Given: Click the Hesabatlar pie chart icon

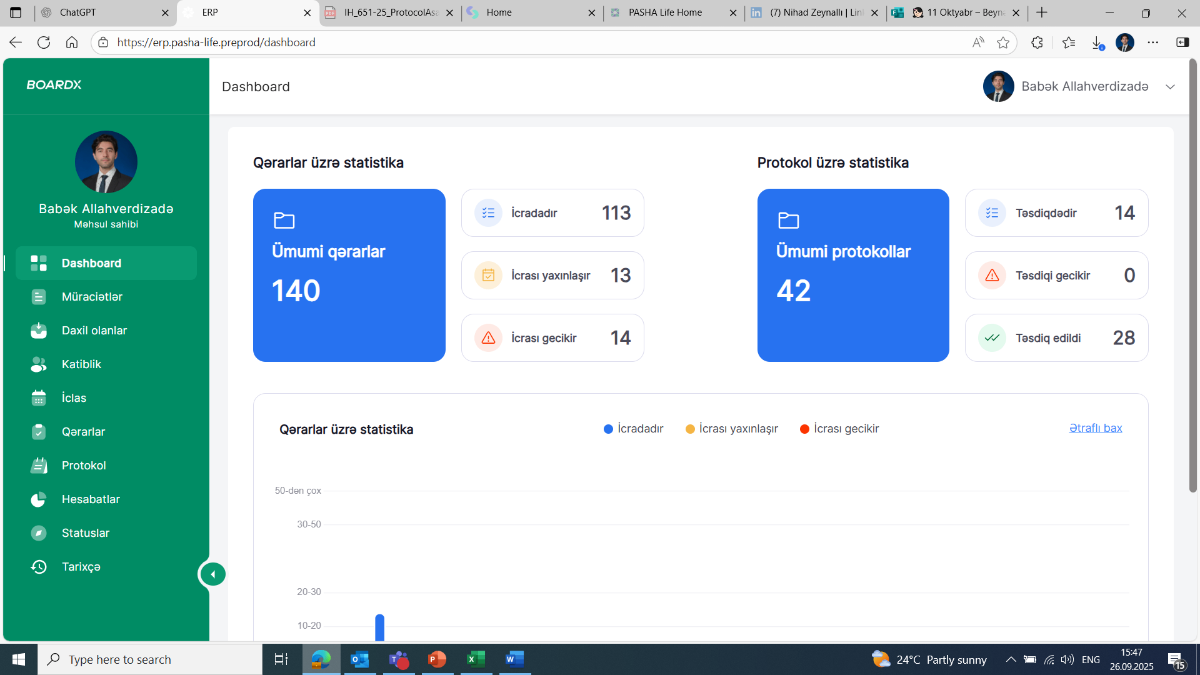Looking at the screenshot, I should pos(39,499).
